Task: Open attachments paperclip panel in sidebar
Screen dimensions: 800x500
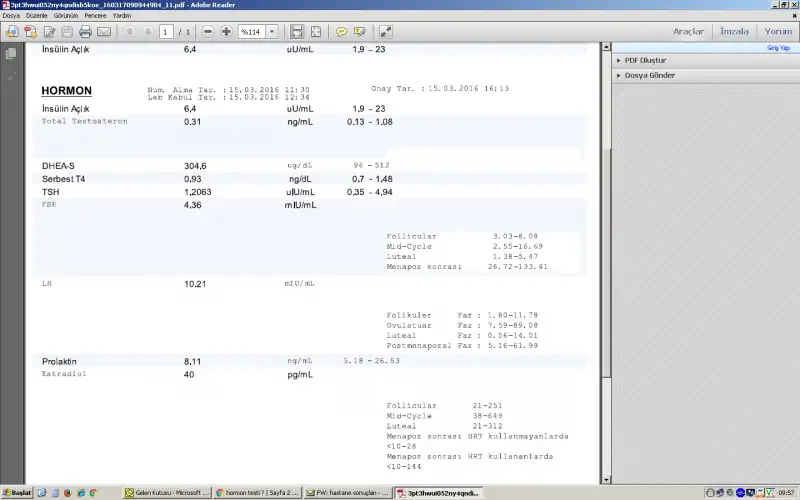Action: click(11, 78)
